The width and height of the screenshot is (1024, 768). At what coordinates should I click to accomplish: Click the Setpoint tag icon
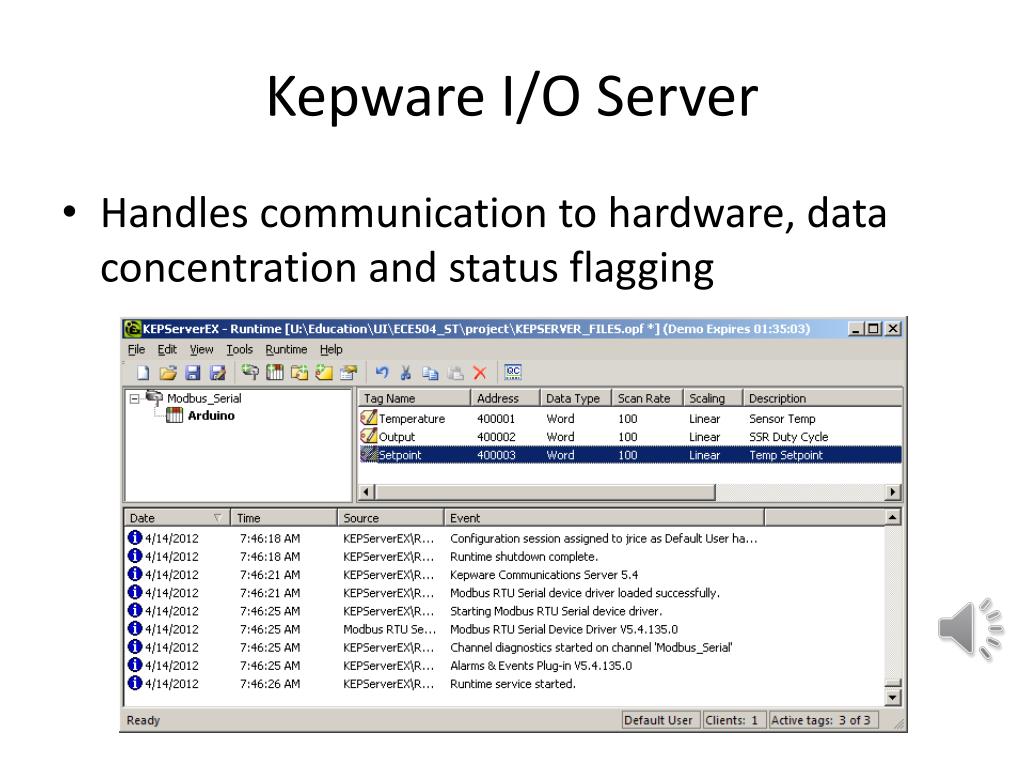[369, 454]
